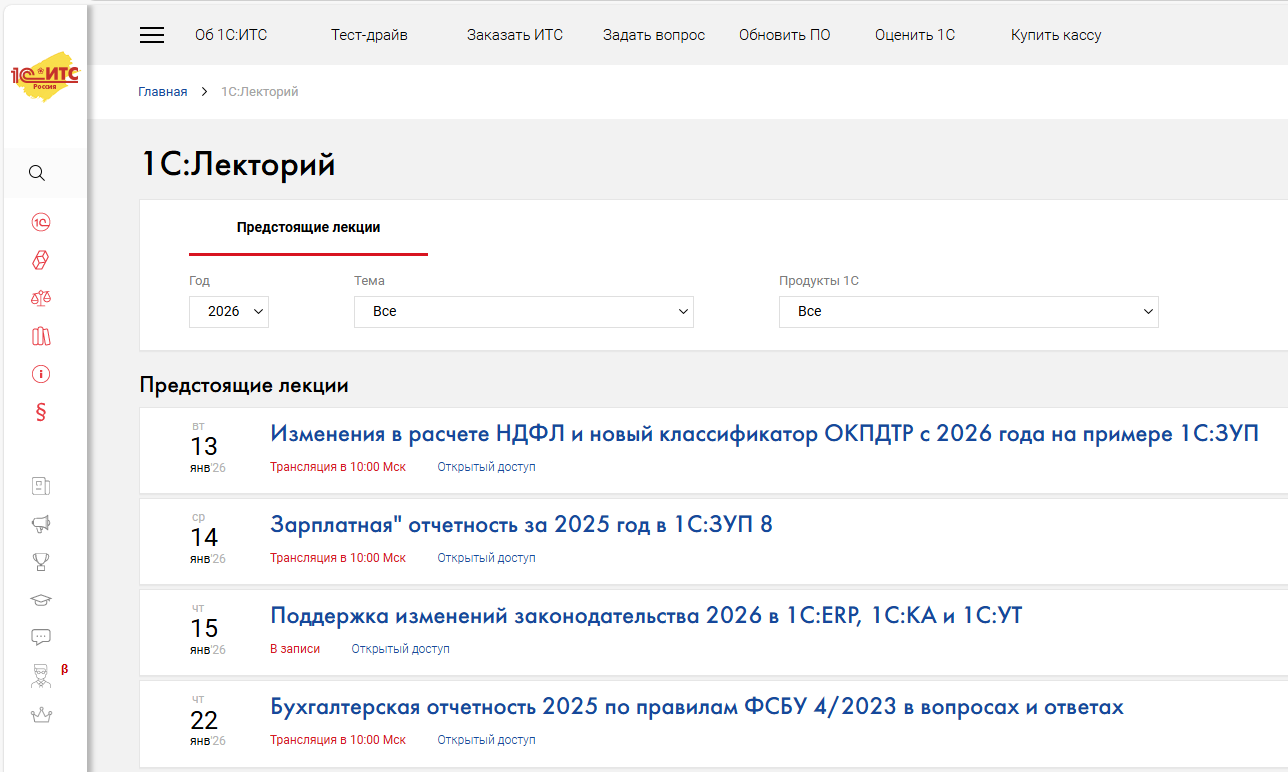Open the red 1C circle sidebar icon
Viewport: 1288px width, 772px height.
pyautogui.click(x=41, y=222)
